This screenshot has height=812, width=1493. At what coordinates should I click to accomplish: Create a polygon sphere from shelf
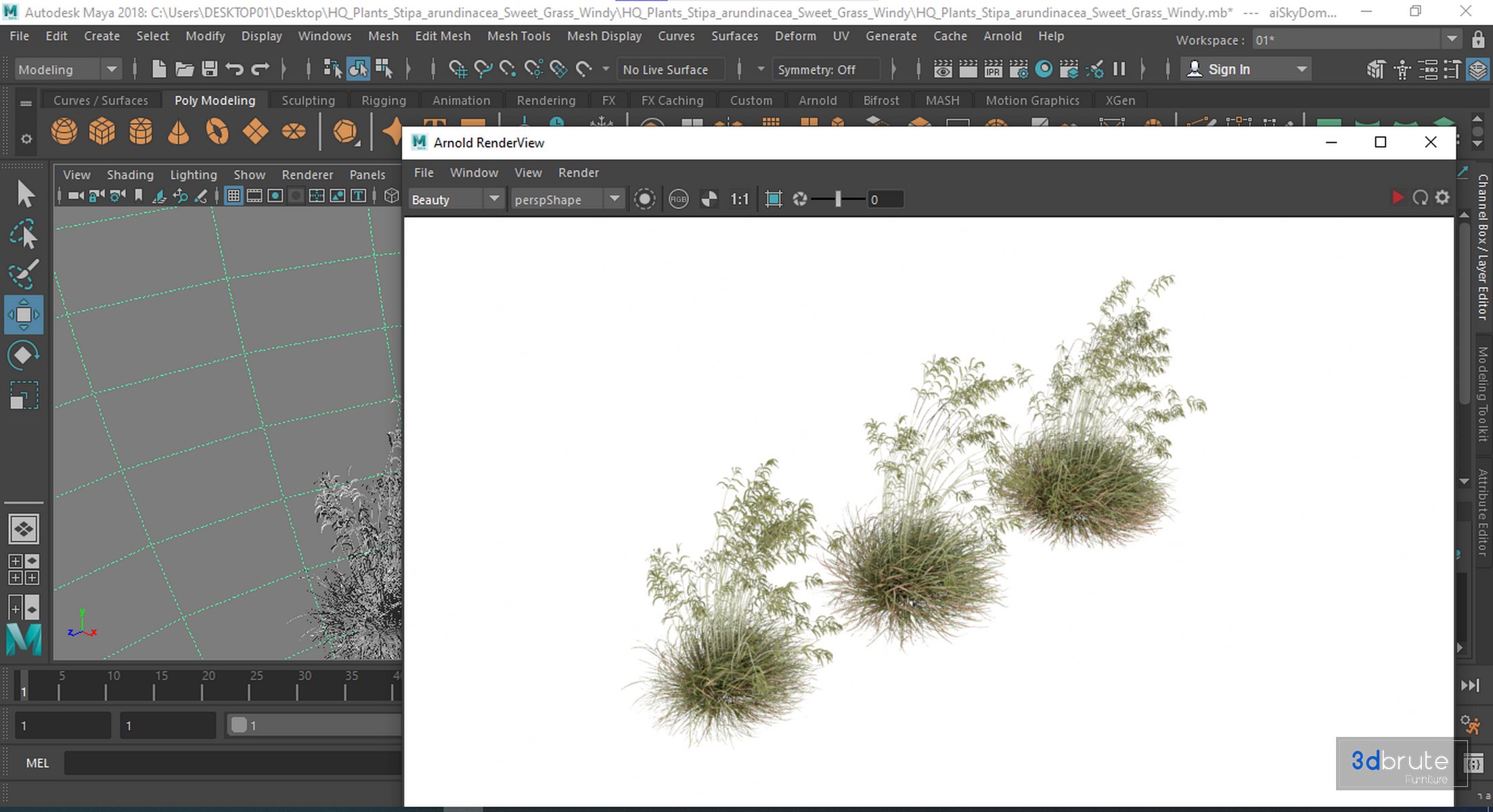point(64,131)
